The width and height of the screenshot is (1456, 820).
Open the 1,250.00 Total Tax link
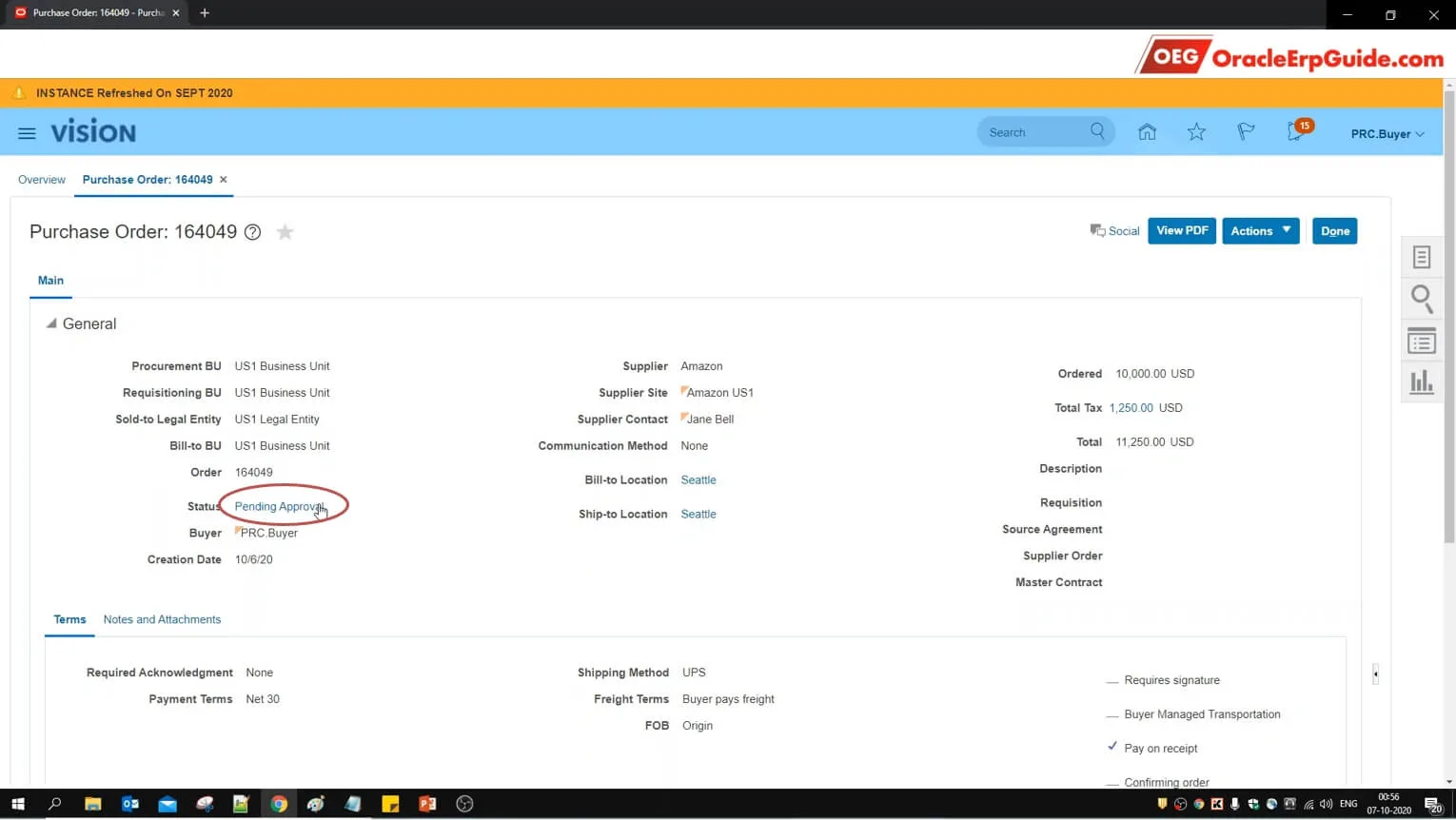pos(1131,408)
